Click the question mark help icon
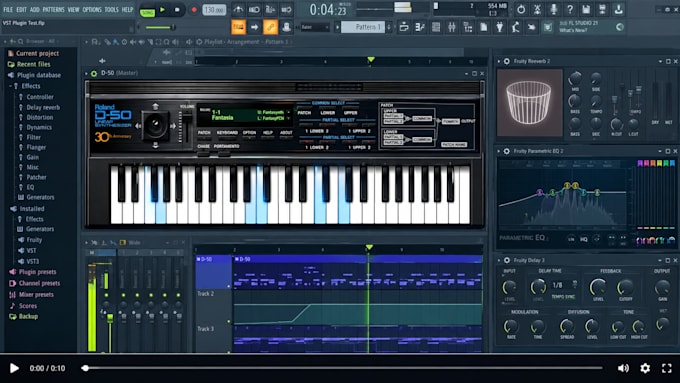Image resolution: width=680 pixels, height=383 pixels. pos(570,9)
